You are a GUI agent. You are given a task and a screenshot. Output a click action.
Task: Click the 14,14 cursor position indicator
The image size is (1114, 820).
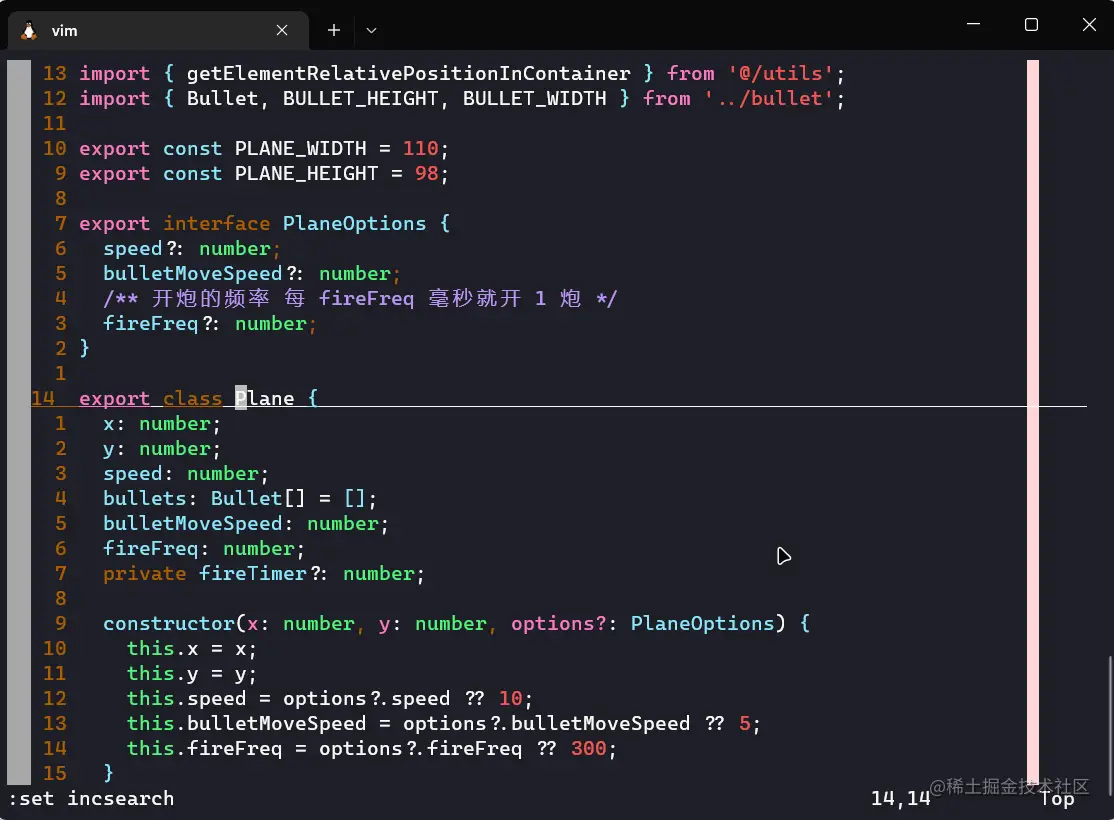[898, 798]
